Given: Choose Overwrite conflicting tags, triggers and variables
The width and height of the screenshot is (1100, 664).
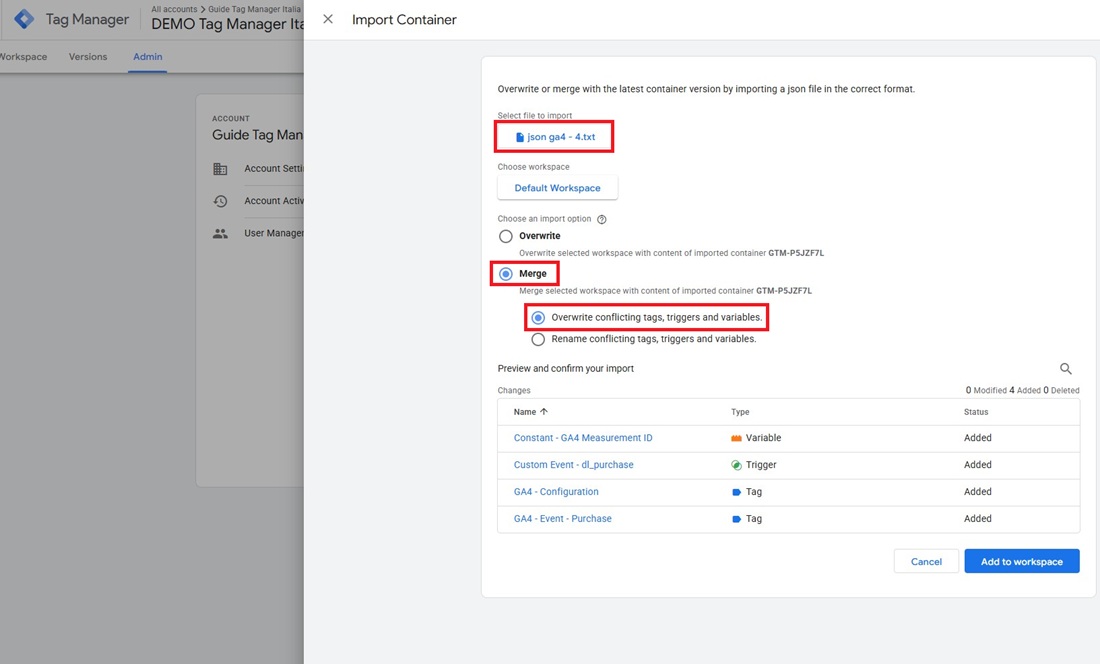Looking at the screenshot, I should (537, 318).
